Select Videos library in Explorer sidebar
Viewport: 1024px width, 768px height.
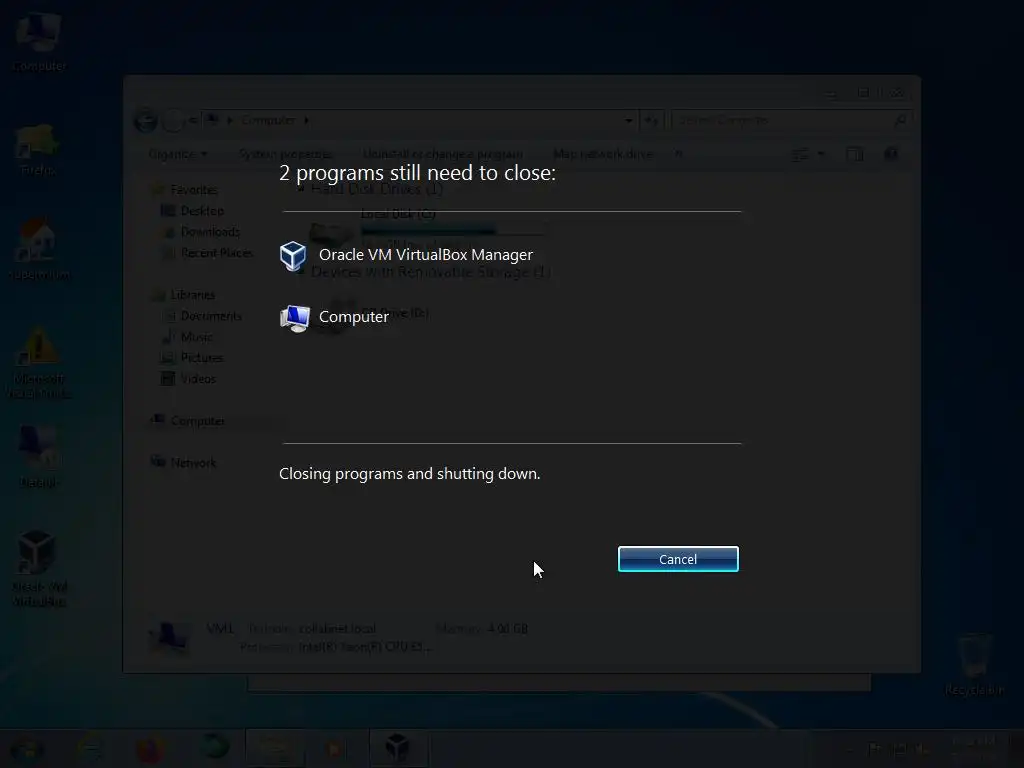coord(198,379)
